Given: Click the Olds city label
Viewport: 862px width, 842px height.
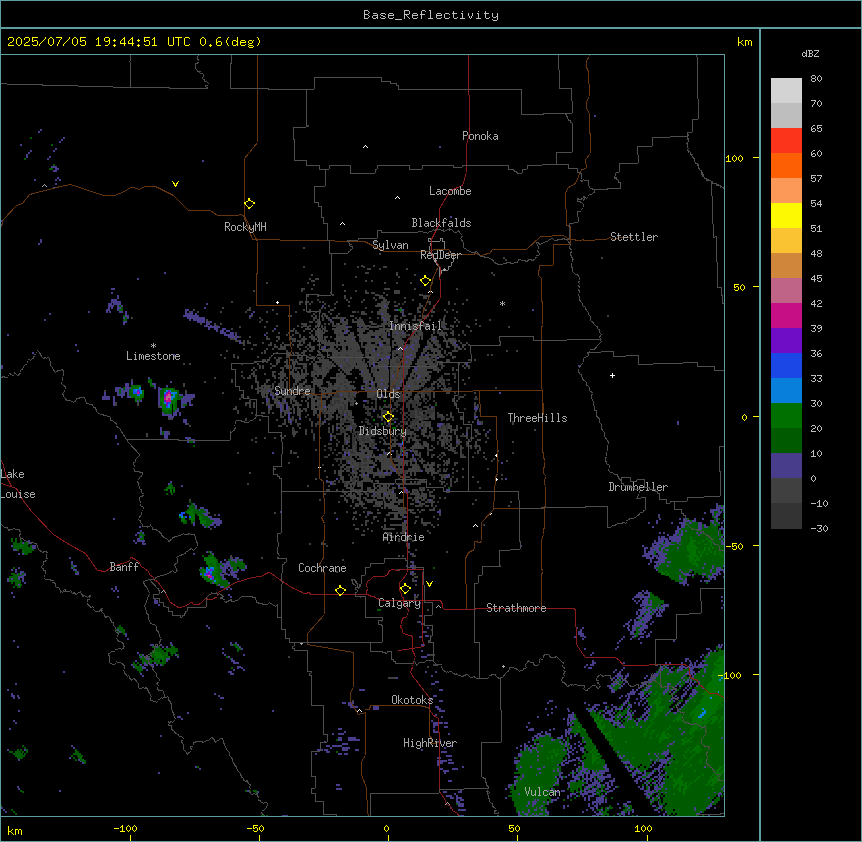Looking at the screenshot, I should [388, 394].
